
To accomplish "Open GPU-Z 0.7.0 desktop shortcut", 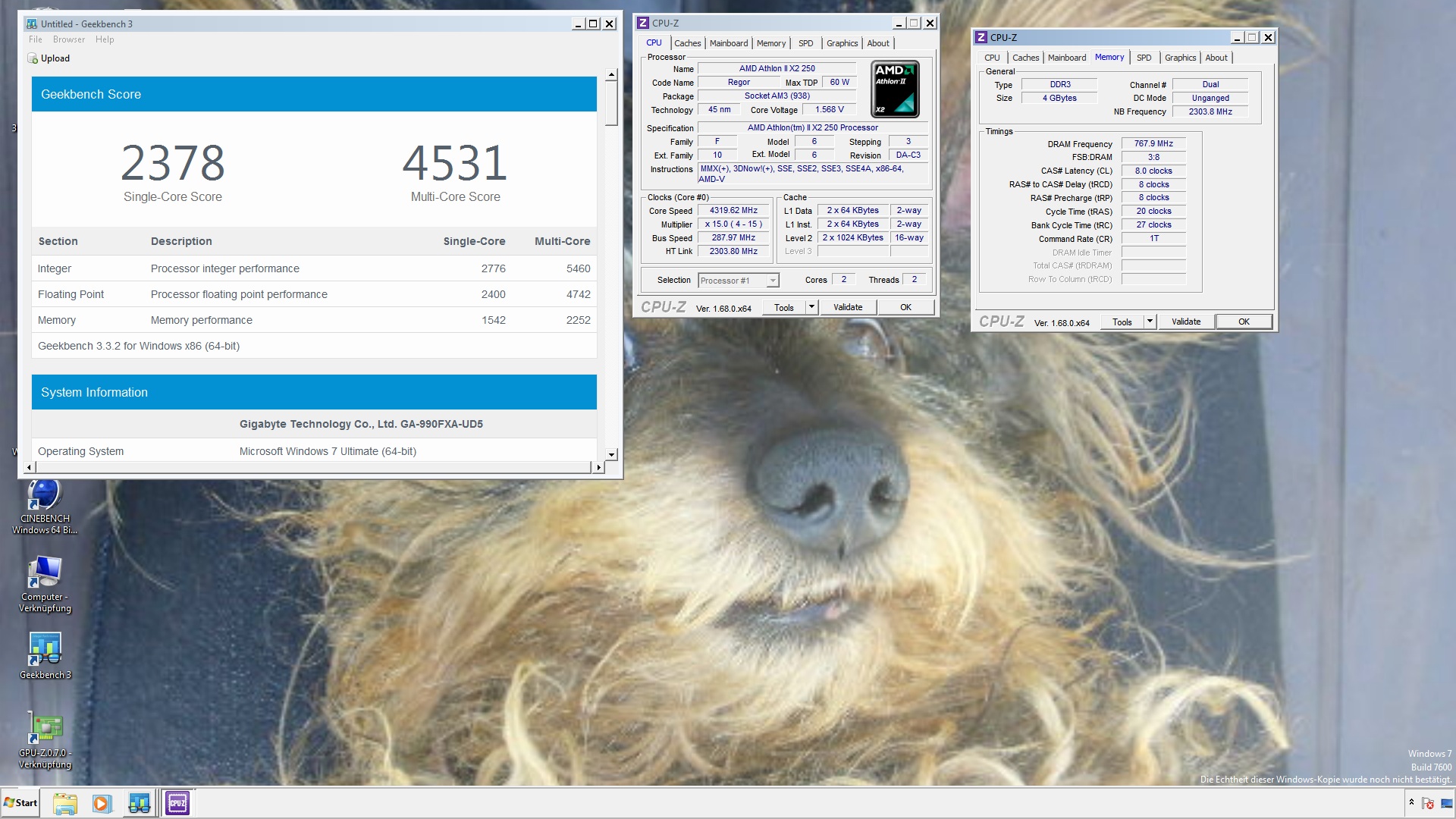I will [45, 741].
